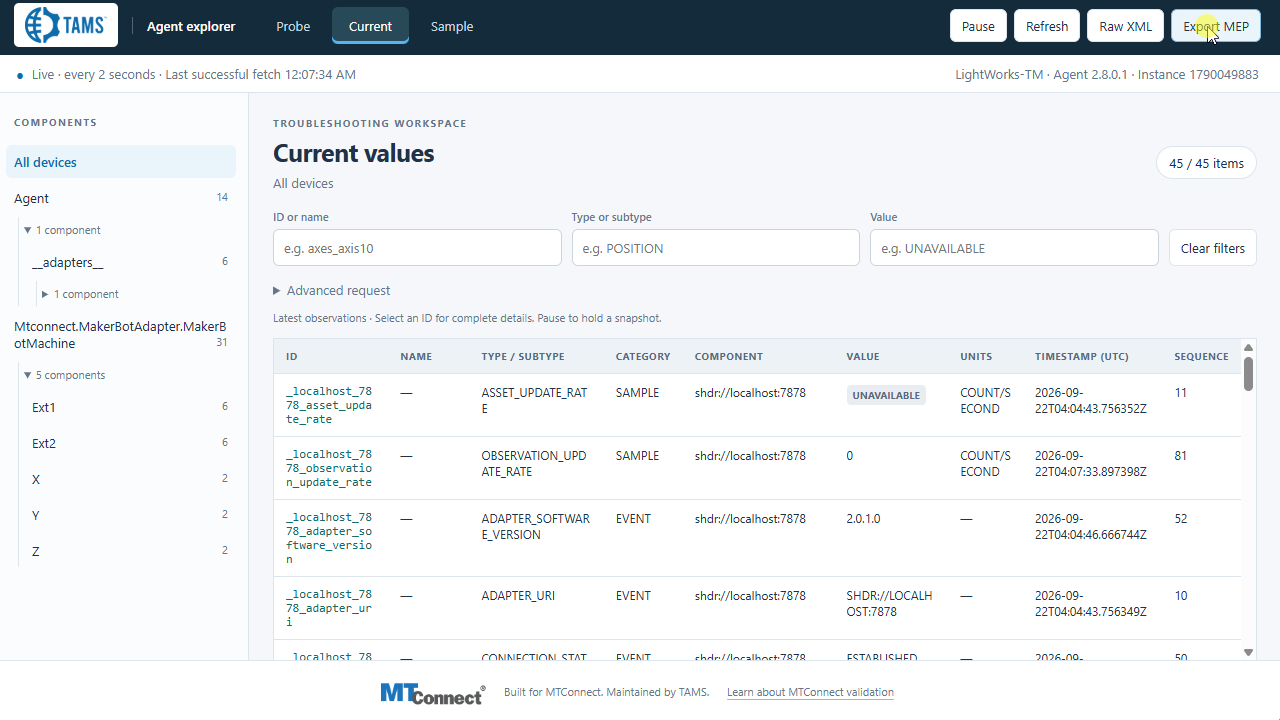Screen dimensions: 1280x720
Task: Click the Refresh button
Action: point(1047,26)
